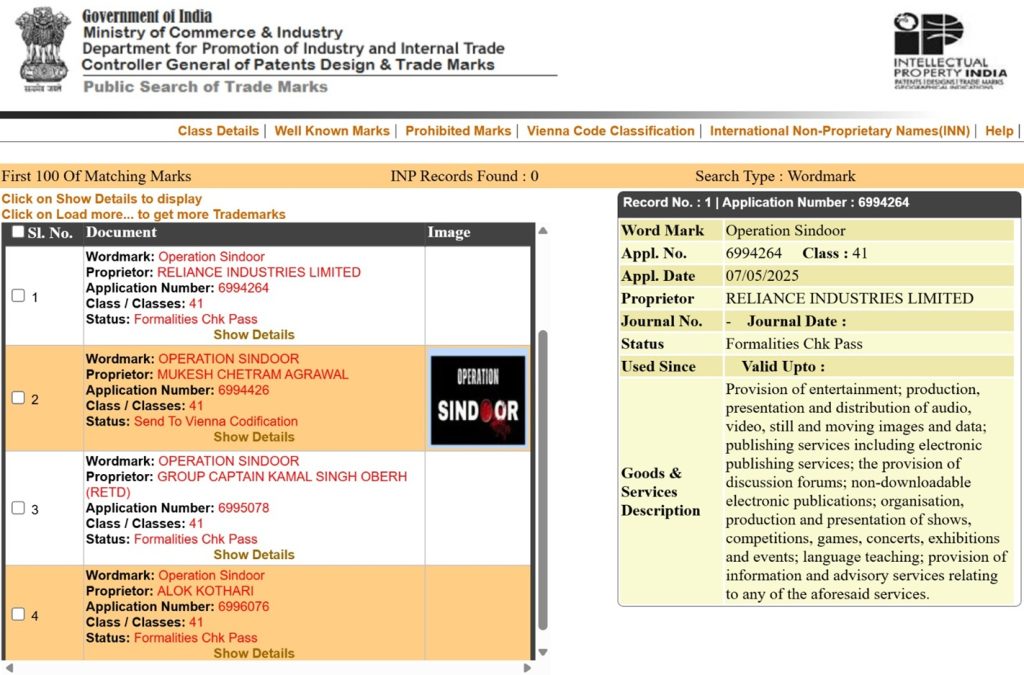The width and height of the screenshot is (1024, 675).
Task: Enable the checkbox for record 4
Action: [x=18, y=614]
